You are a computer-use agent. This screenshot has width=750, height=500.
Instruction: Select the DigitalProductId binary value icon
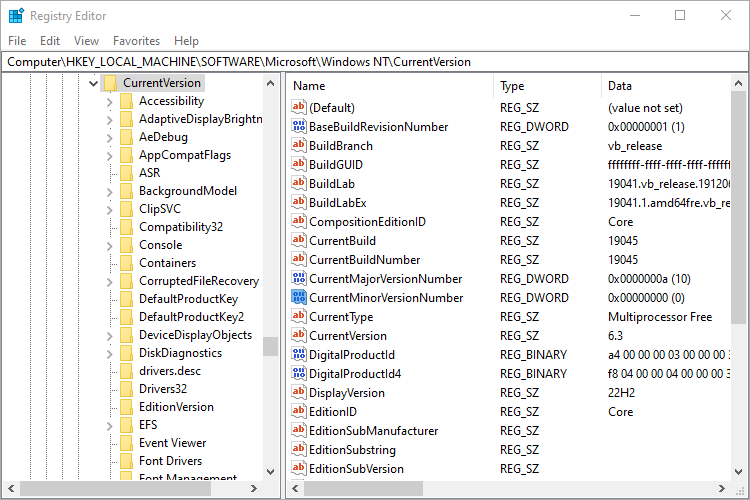pyautogui.click(x=299, y=355)
